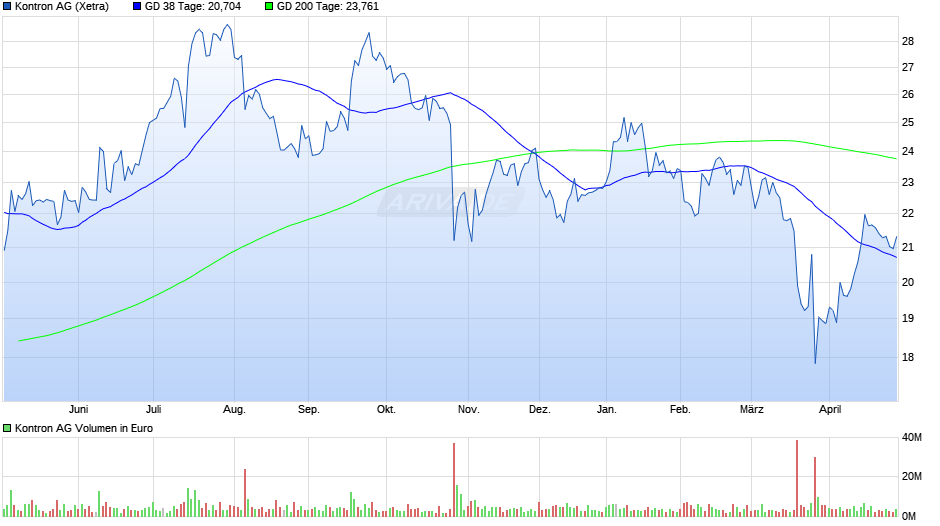Select the Kontron AG (Xetra) legend label
Viewport: 940px width, 526px height.
click(x=62, y=7)
